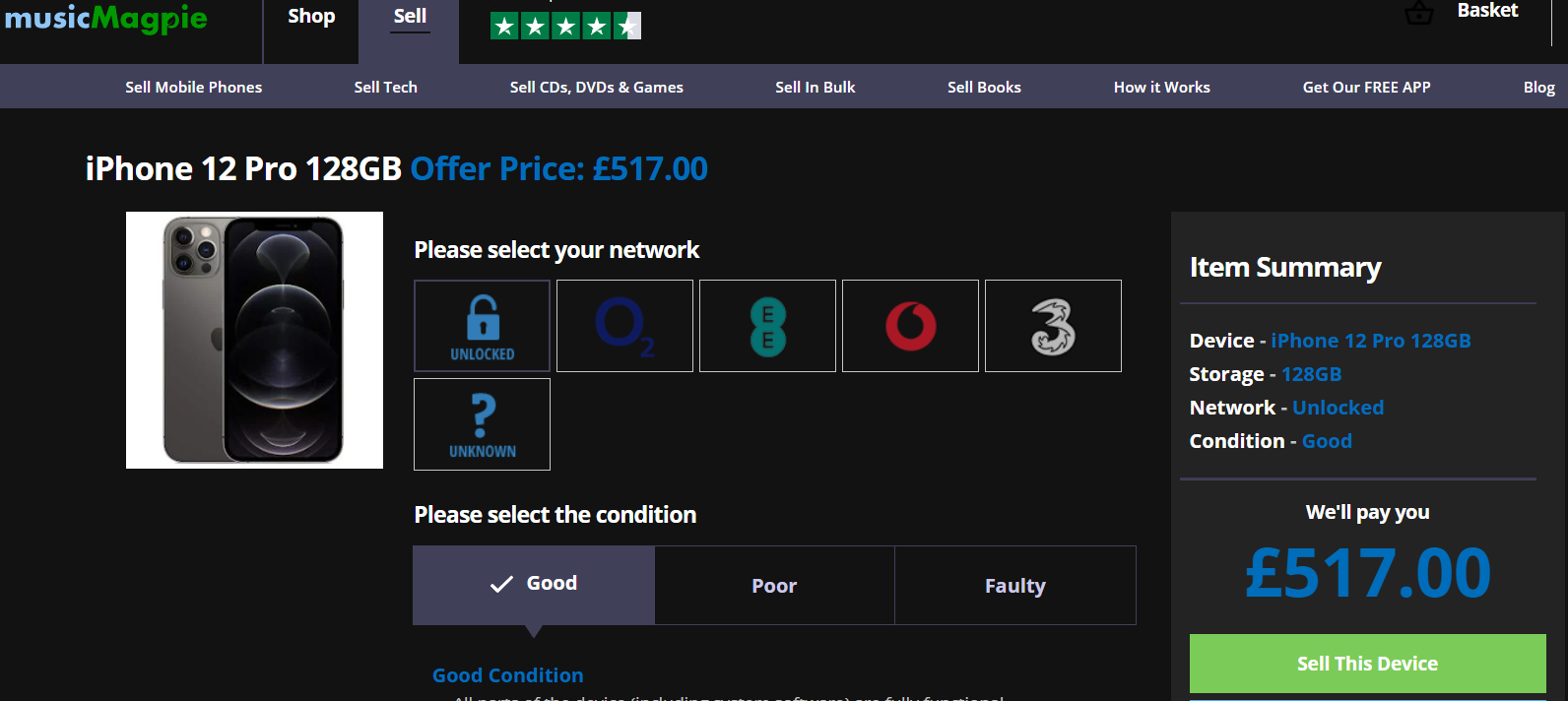Select Faulty condition
The width and height of the screenshot is (1568, 701).
tap(1015, 586)
